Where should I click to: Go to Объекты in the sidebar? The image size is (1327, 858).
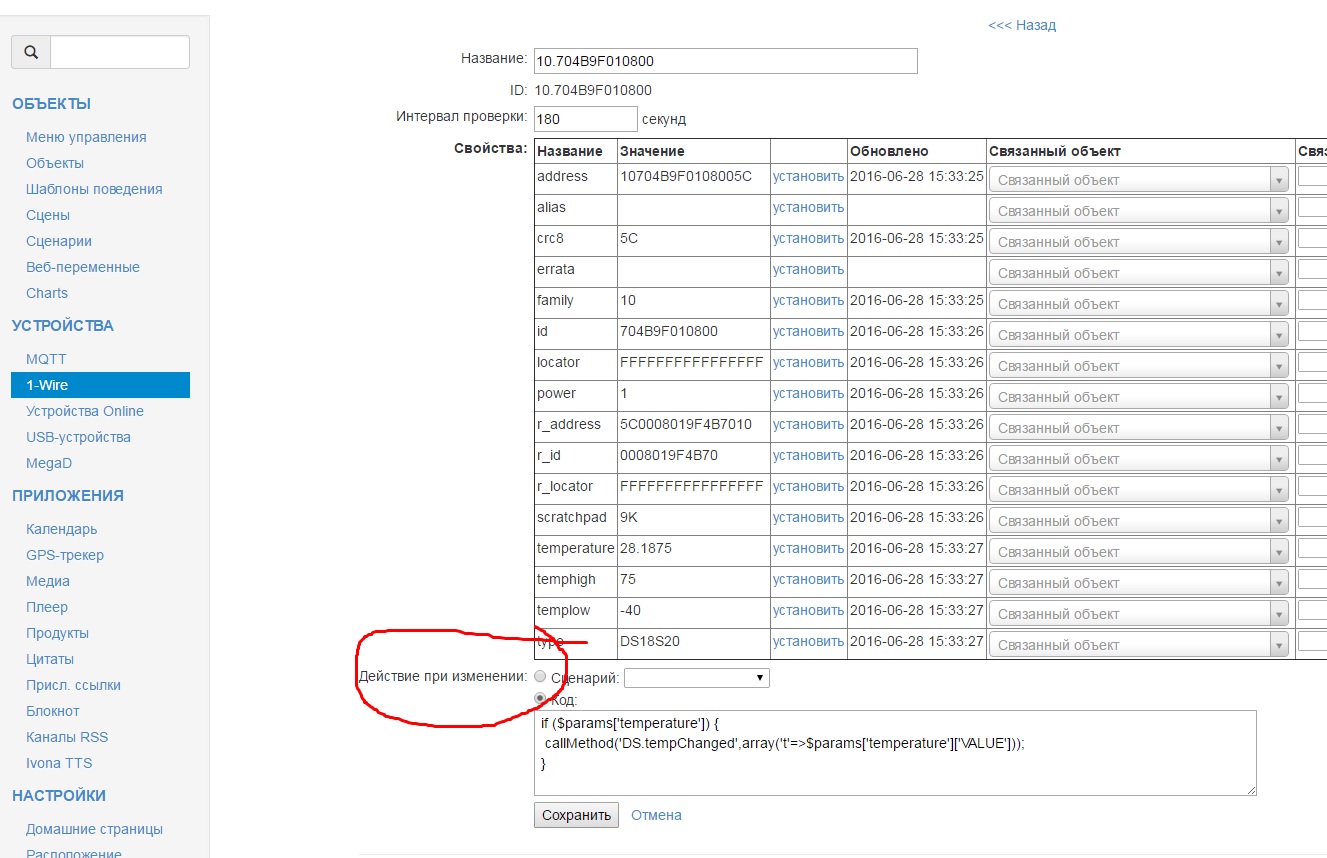55,163
